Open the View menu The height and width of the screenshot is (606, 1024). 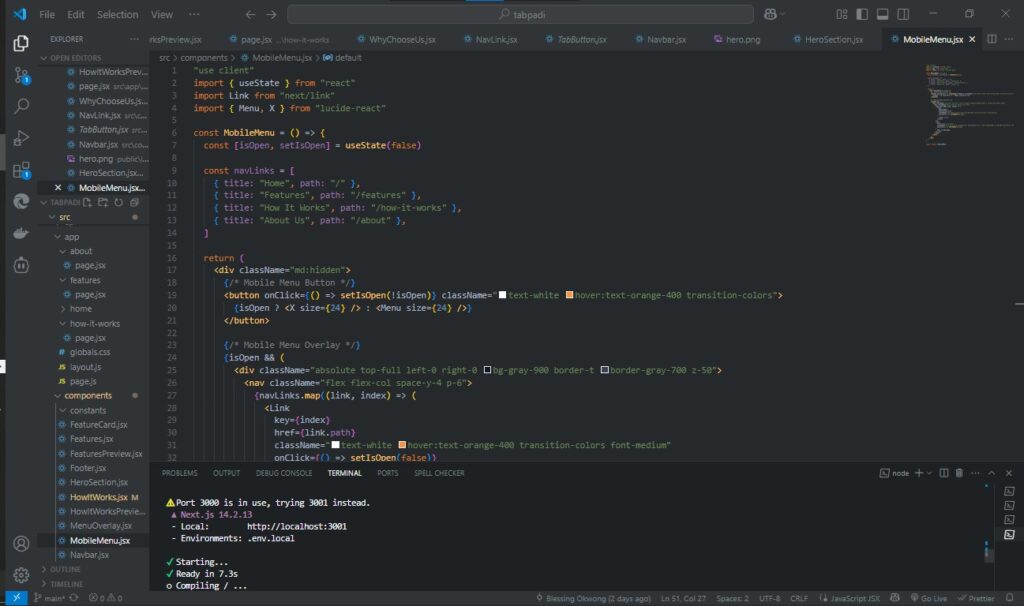tap(162, 14)
